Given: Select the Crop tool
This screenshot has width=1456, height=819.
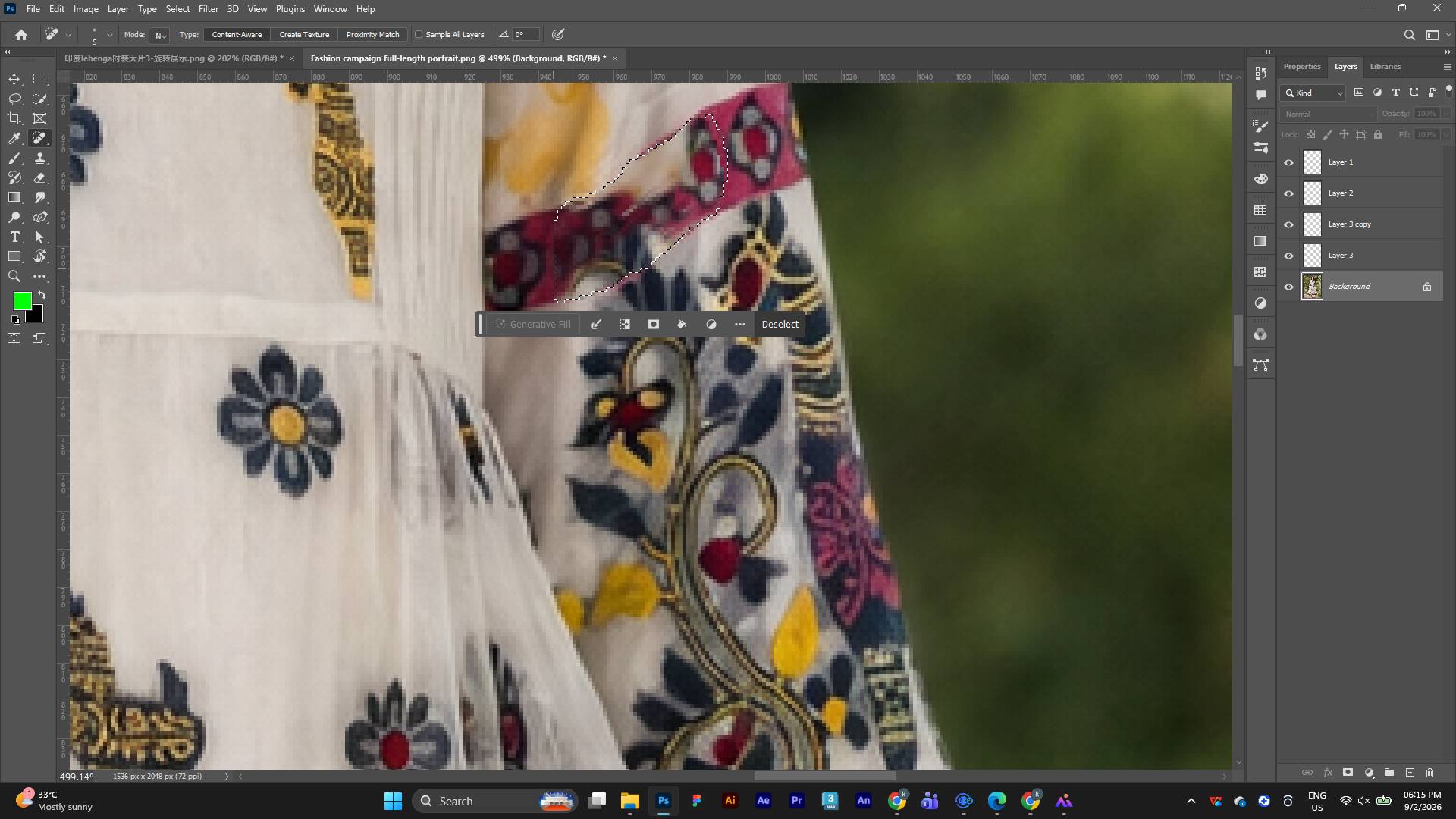Looking at the screenshot, I should click(x=14, y=118).
